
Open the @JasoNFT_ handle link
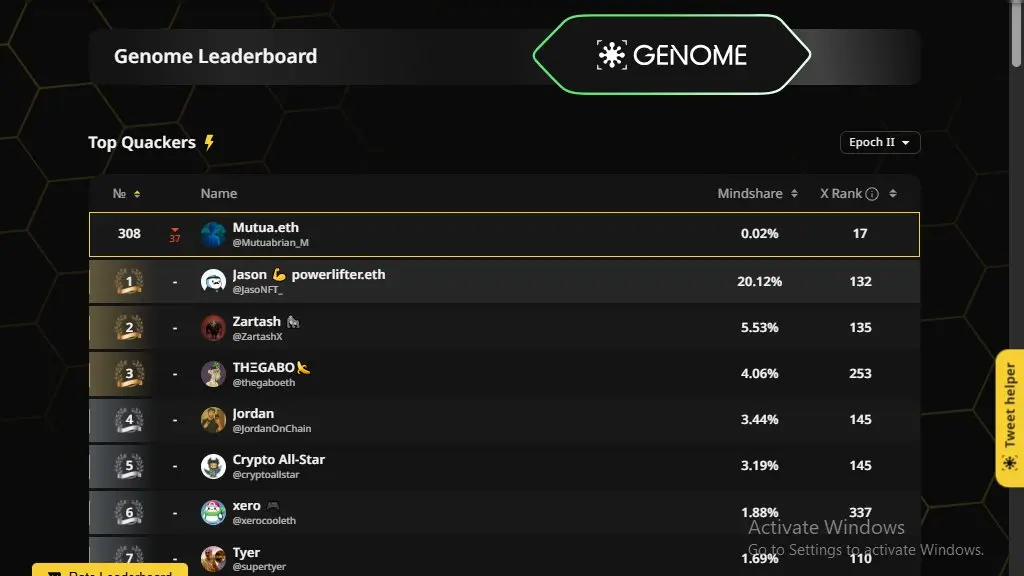(257, 289)
